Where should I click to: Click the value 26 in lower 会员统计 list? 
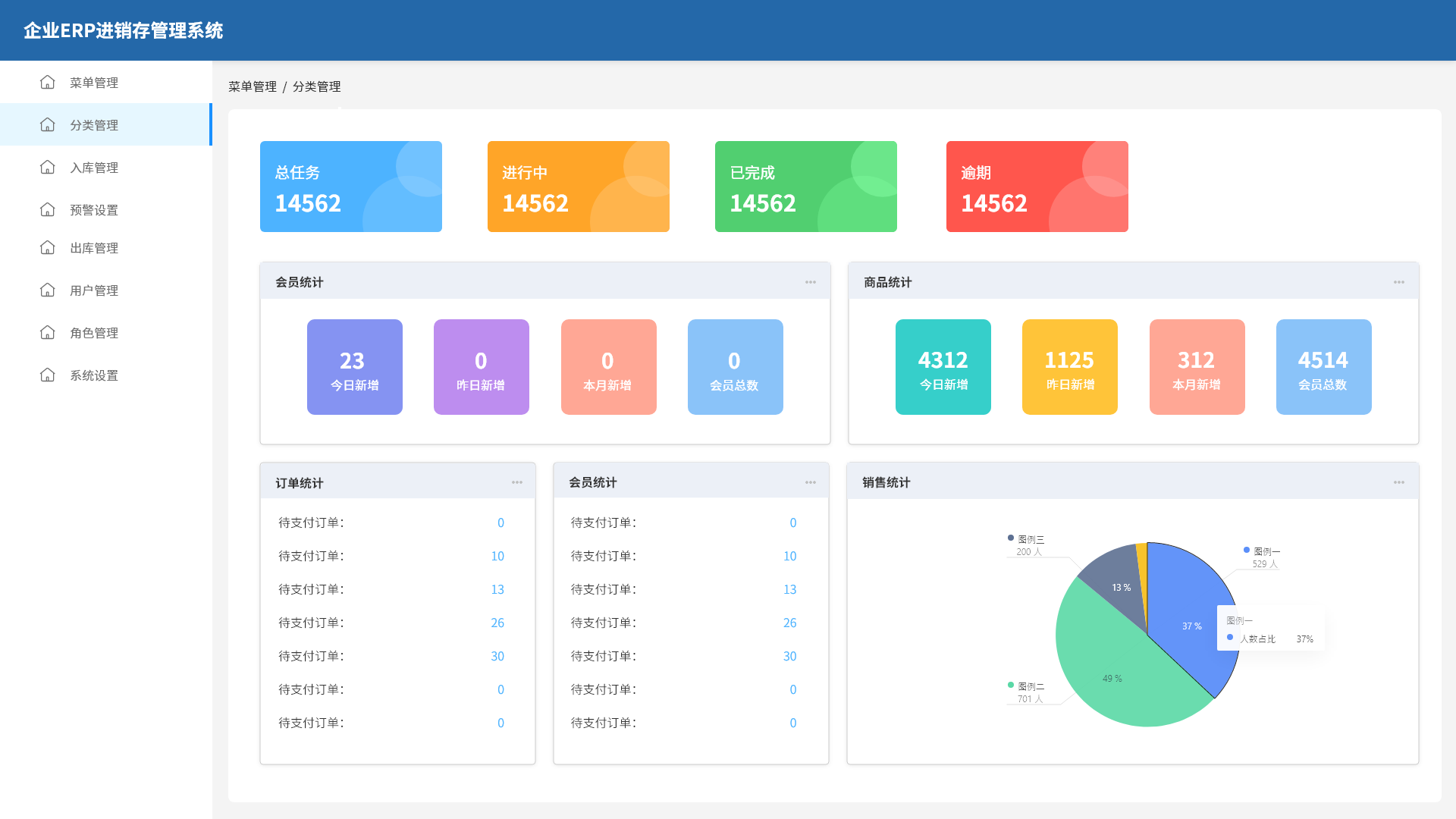(x=790, y=623)
